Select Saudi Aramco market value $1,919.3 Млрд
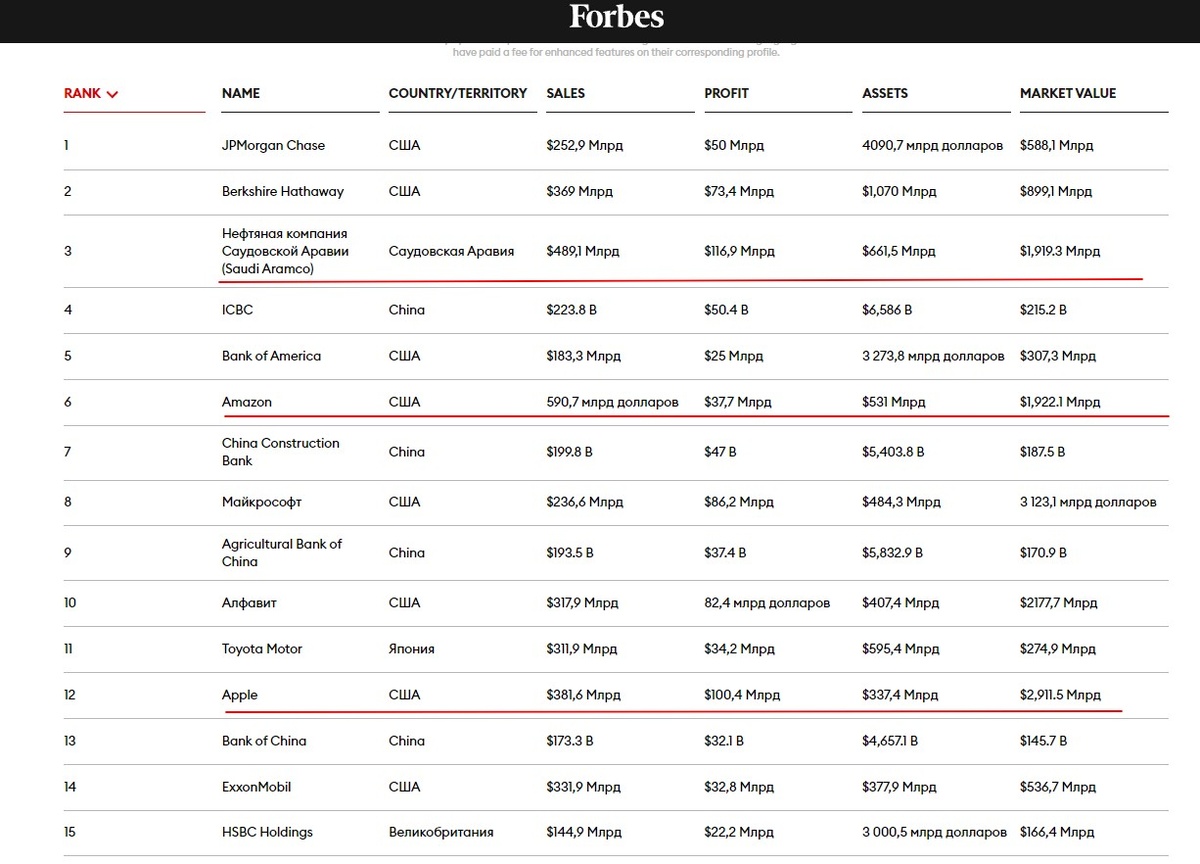 [x=1060, y=251]
